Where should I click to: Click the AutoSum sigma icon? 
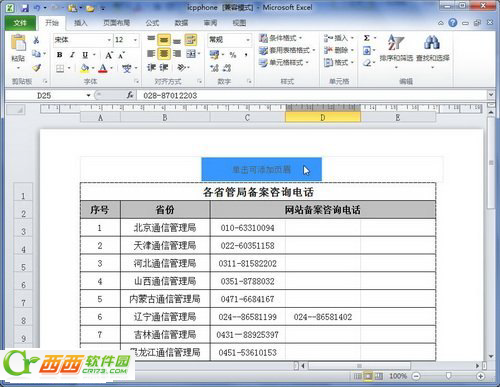point(367,38)
